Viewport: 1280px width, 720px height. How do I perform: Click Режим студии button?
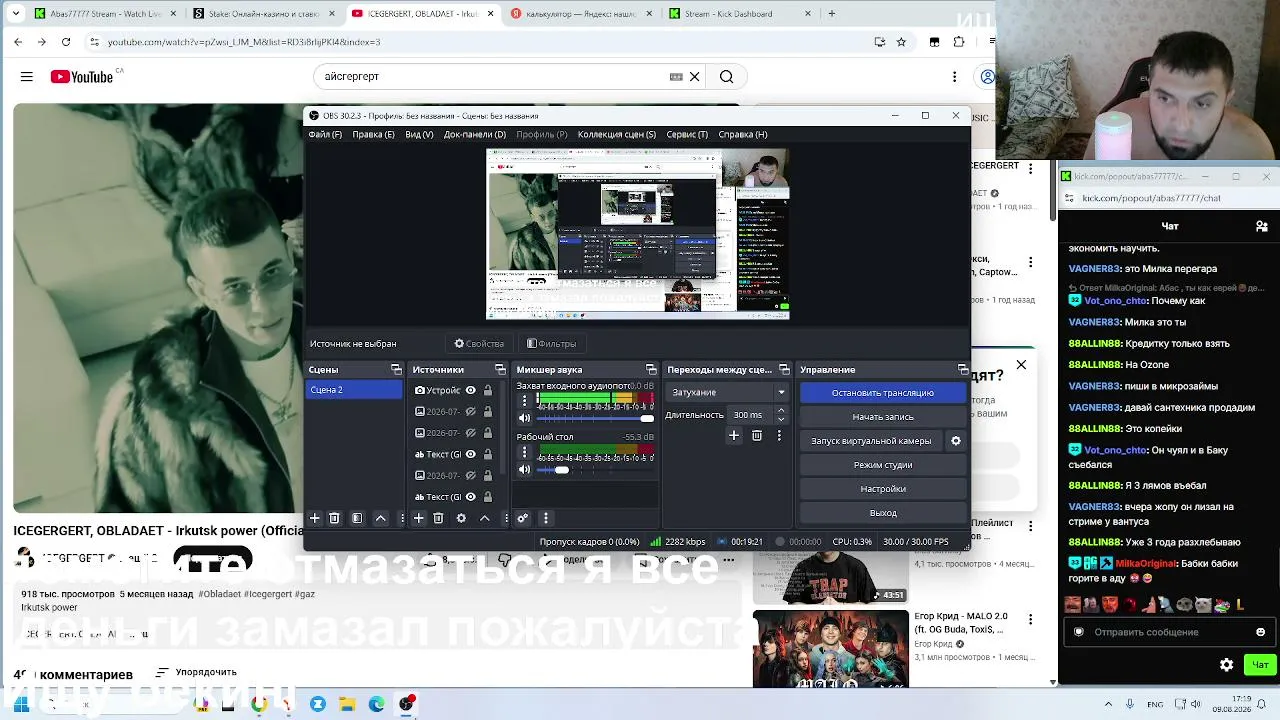(883, 465)
